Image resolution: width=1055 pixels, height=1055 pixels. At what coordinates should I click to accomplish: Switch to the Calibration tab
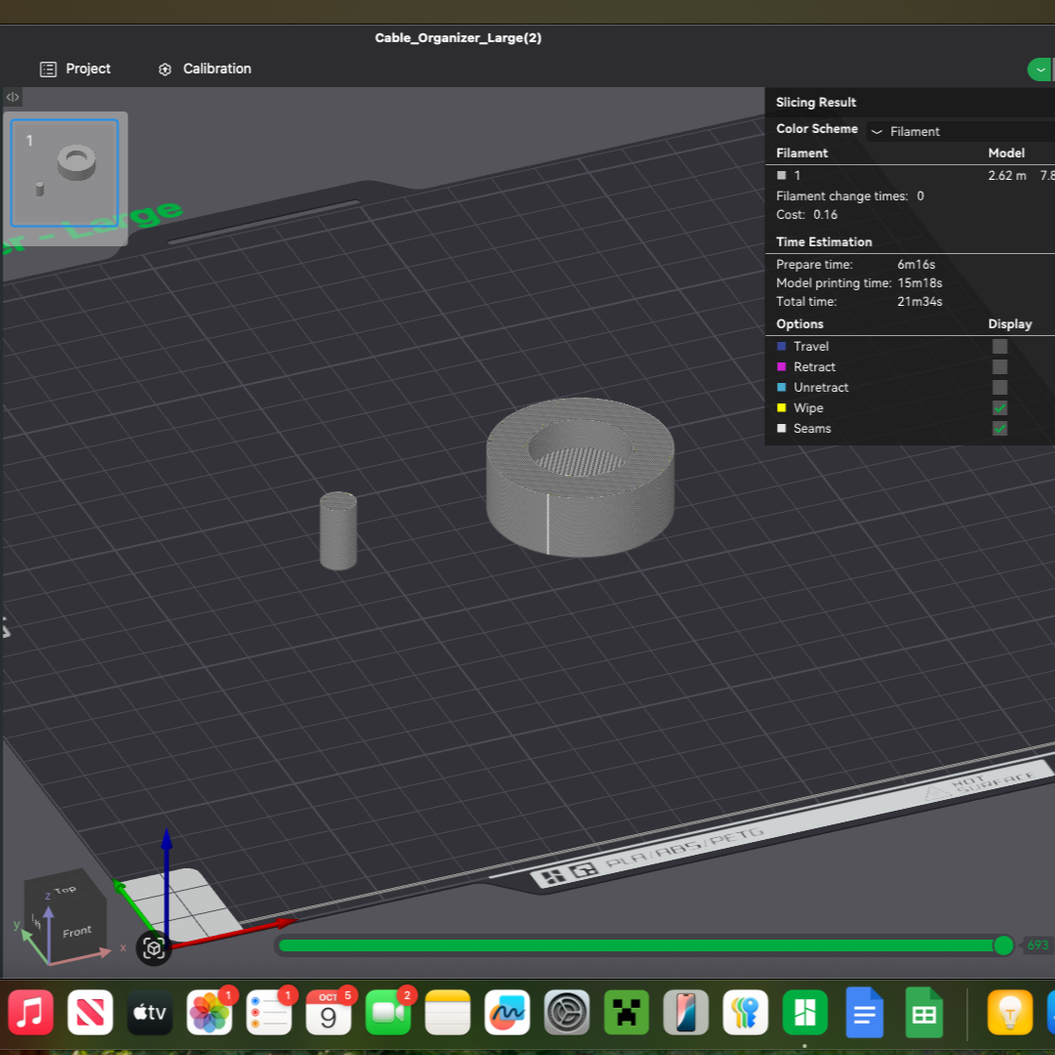(x=216, y=68)
